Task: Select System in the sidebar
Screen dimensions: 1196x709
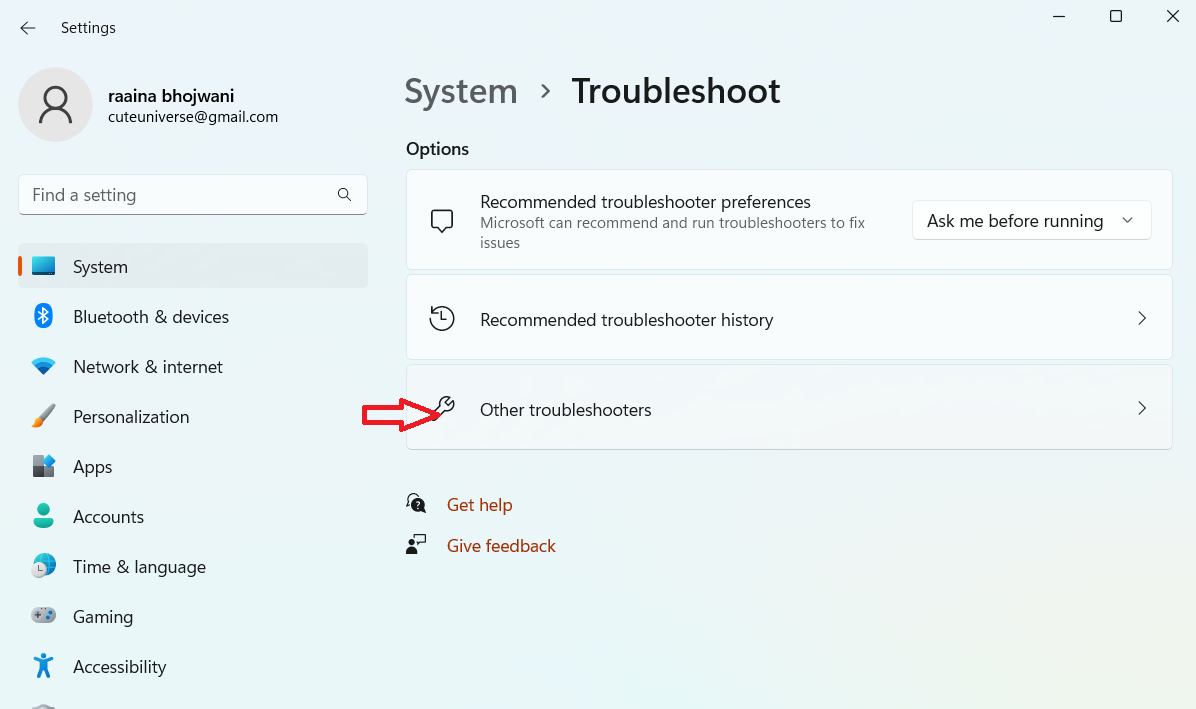Action: (x=100, y=267)
